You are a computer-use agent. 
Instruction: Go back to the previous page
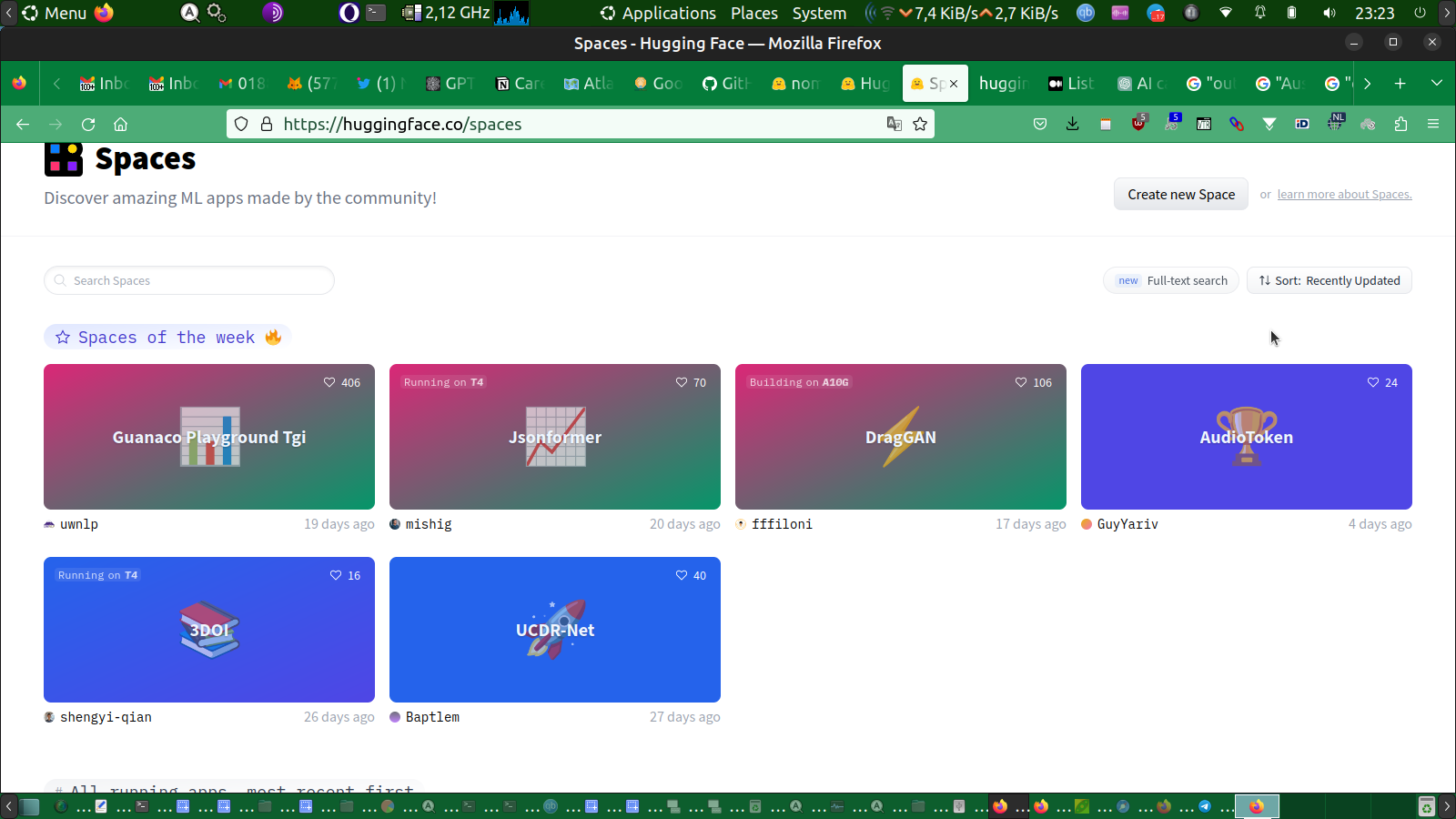23,124
